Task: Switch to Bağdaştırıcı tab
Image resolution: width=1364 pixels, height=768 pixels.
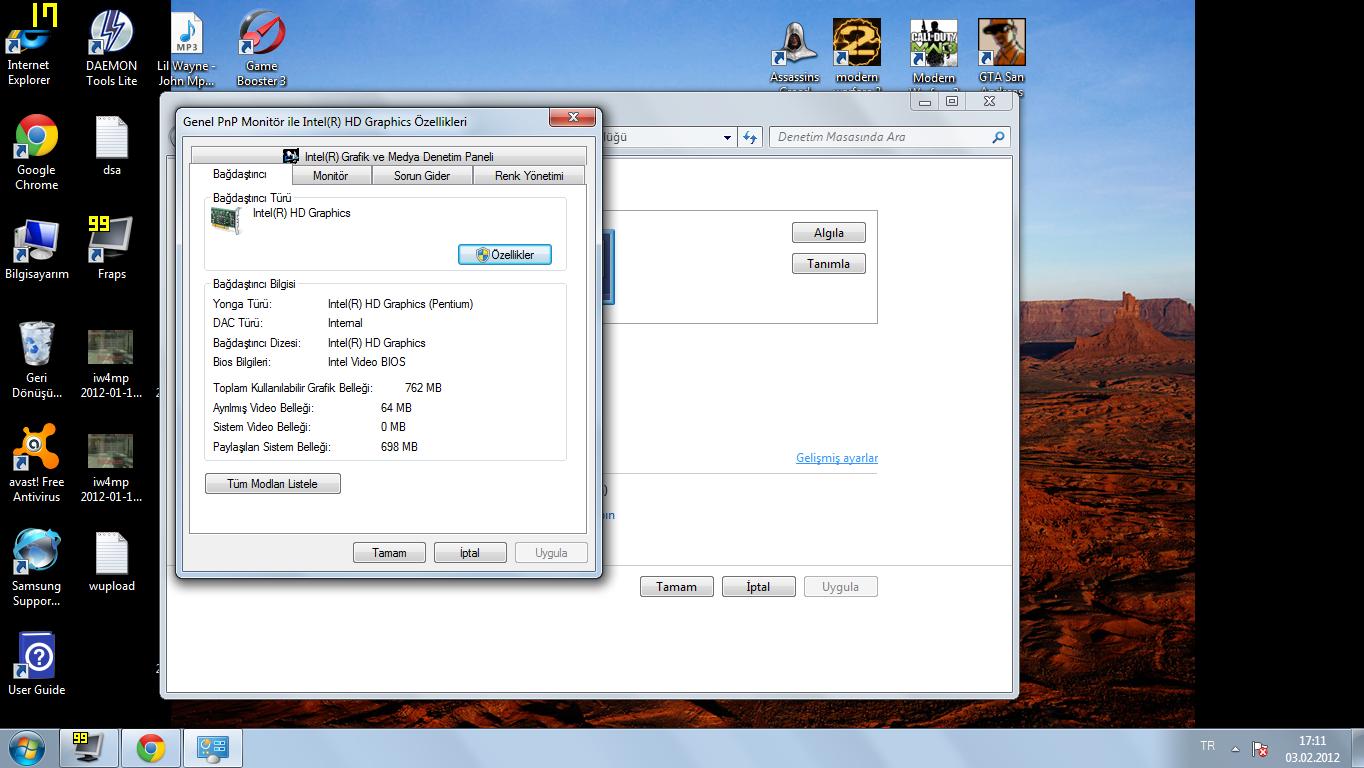Action: click(239, 175)
